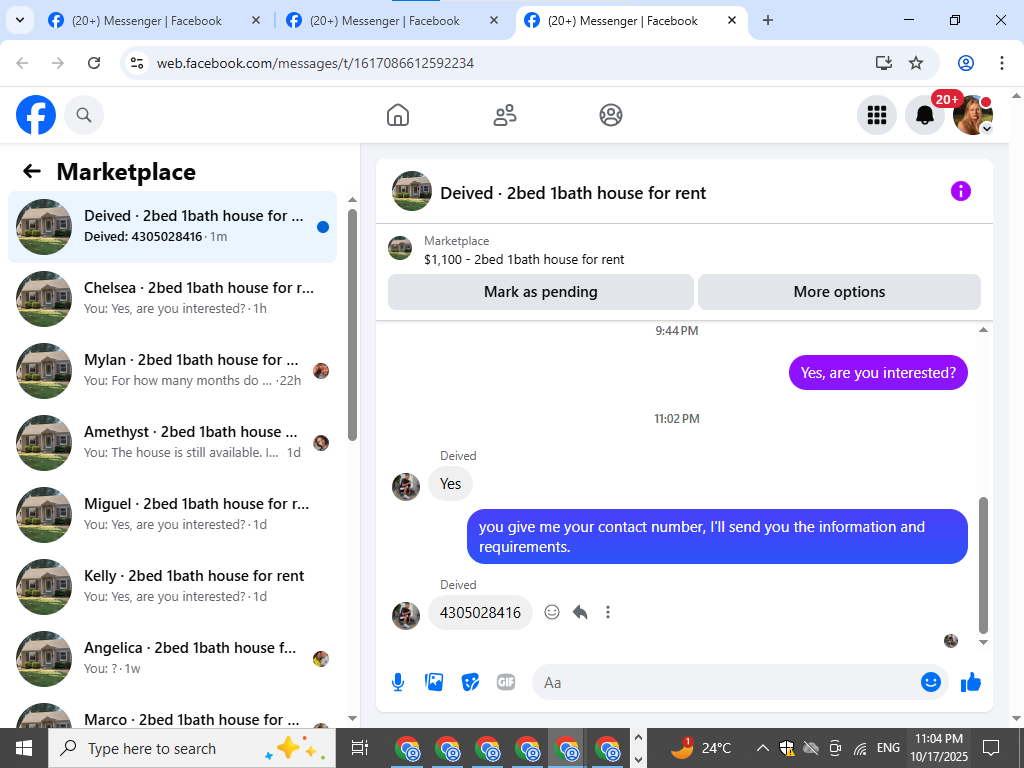The width and height of the screenshot is (1024, 768).
Task: Click the address bar URL
Action: 315,63
